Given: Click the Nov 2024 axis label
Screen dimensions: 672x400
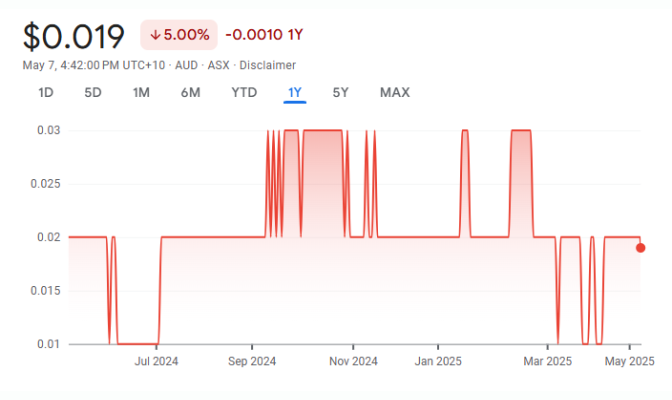Looking at the screenshot, I should (353, 361).
